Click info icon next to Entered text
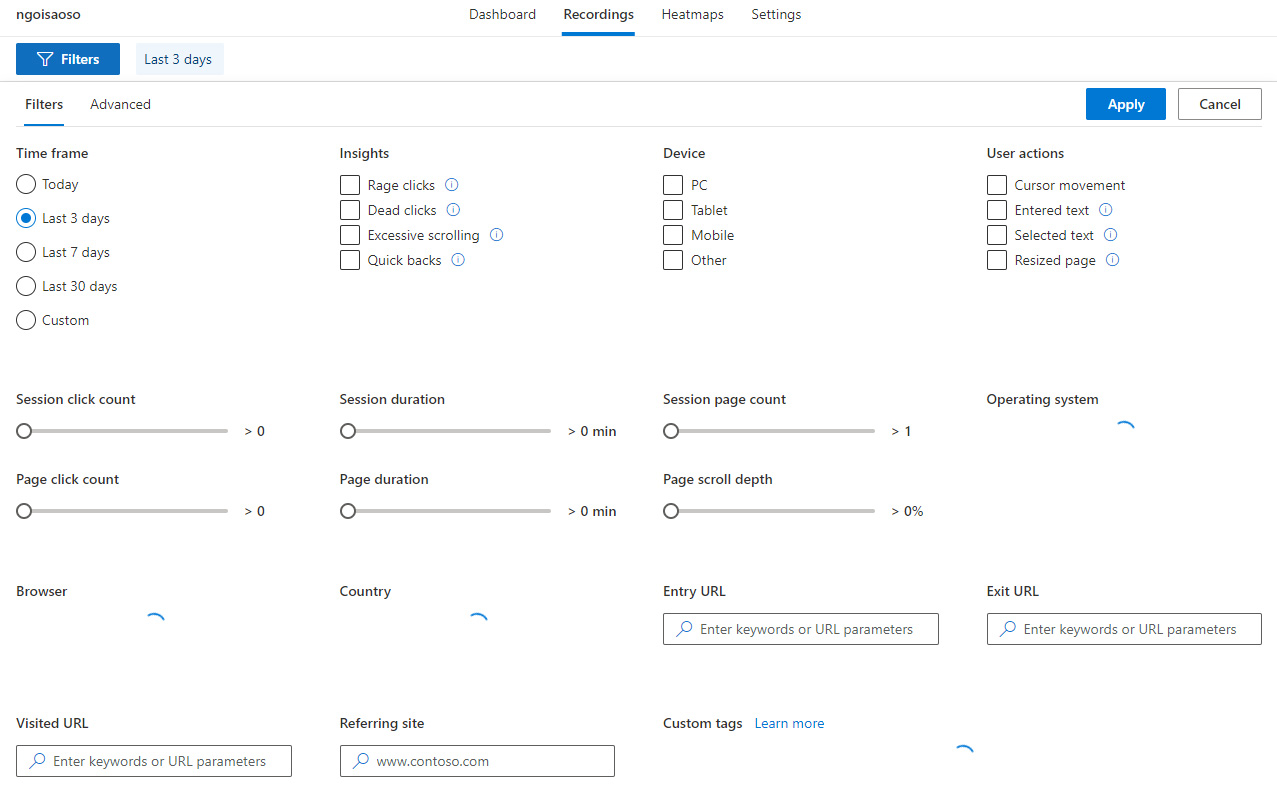This screenshot has height=804, width=1277. (1105, 210)
